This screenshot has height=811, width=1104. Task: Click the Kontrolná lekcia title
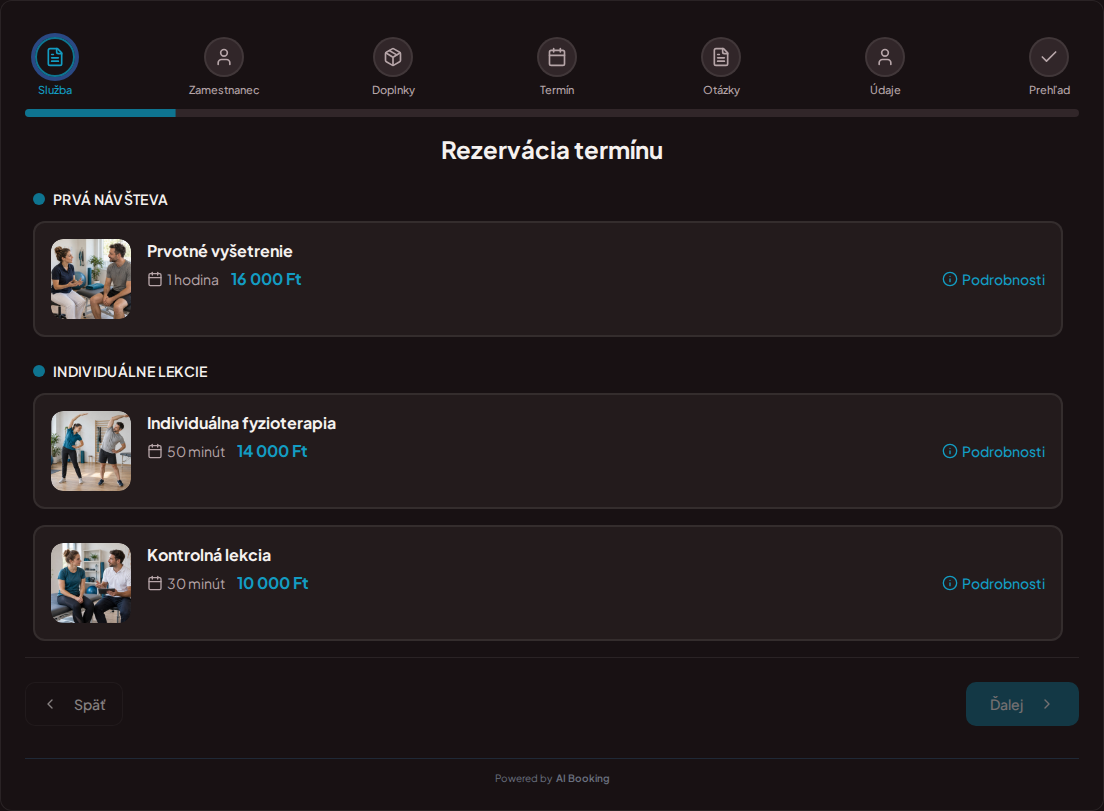click(x=209, y=555)
